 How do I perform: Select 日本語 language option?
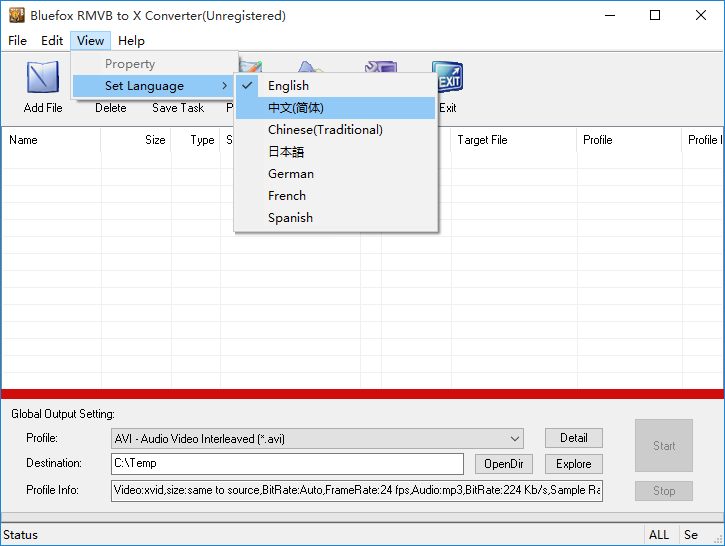point(336,152)
